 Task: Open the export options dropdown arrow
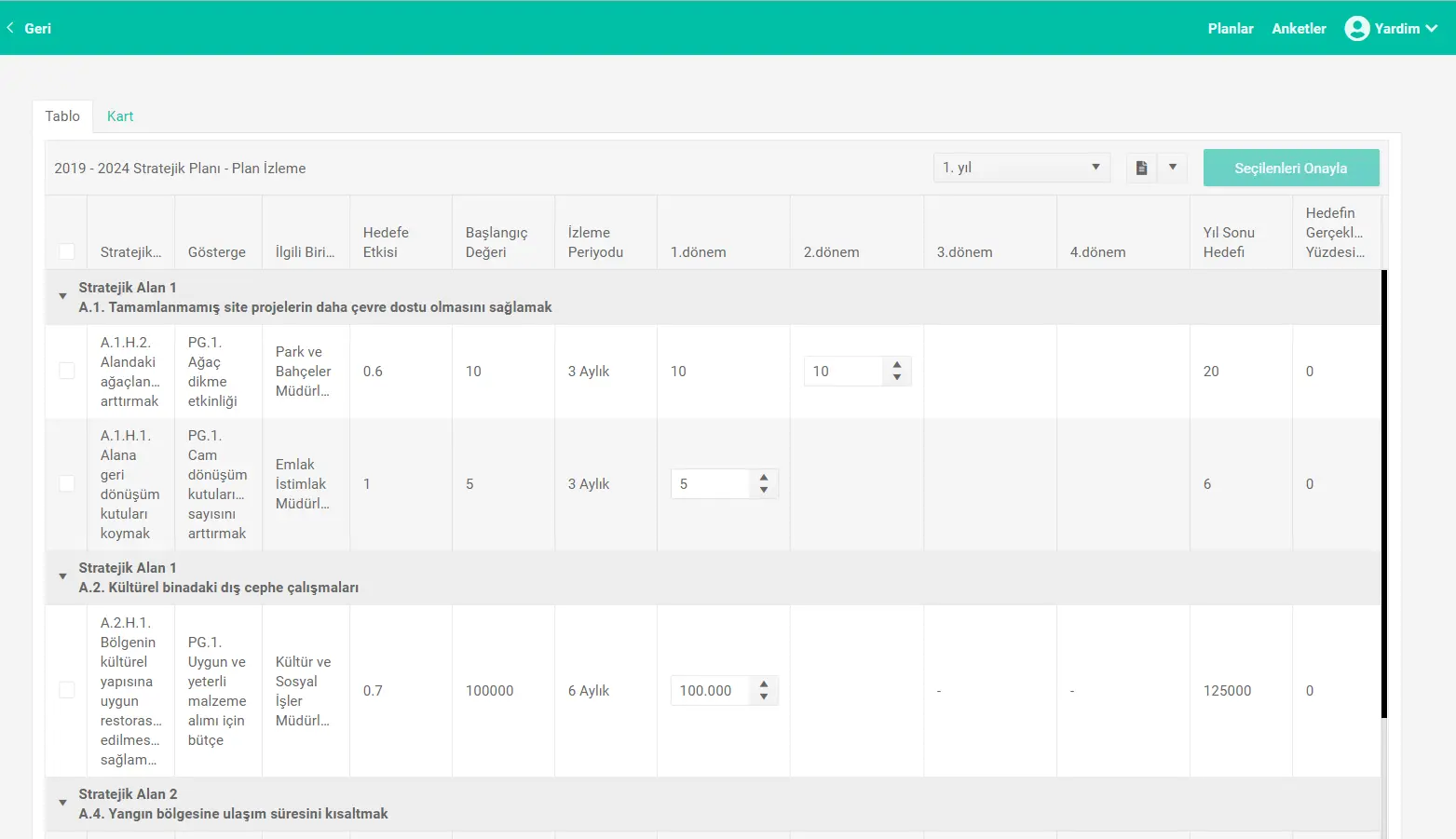(1173, 168)
